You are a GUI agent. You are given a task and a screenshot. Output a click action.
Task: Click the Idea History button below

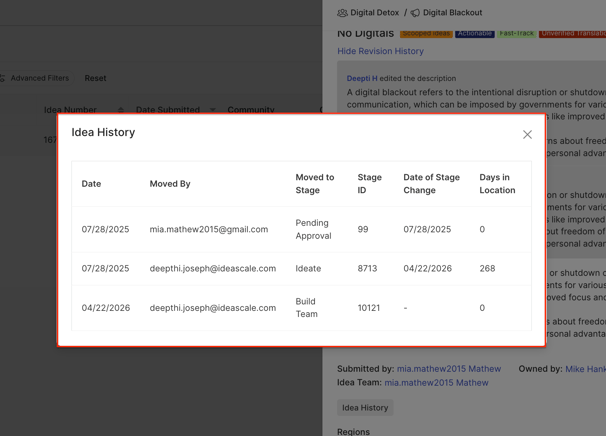[x=365, y=408]
